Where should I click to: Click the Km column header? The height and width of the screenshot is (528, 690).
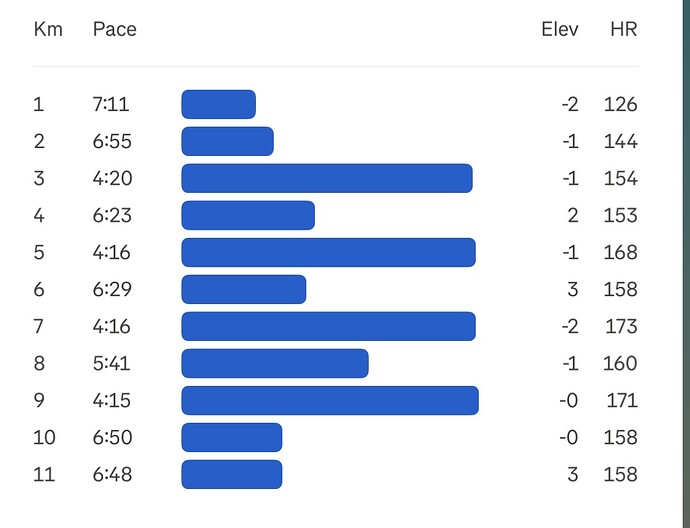pyautogui.click(x=48, y=29)
